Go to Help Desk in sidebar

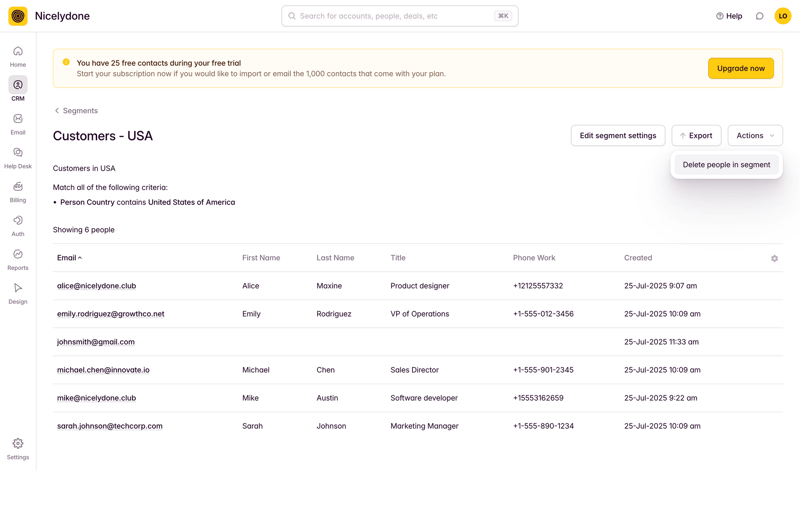coord(18,158)
